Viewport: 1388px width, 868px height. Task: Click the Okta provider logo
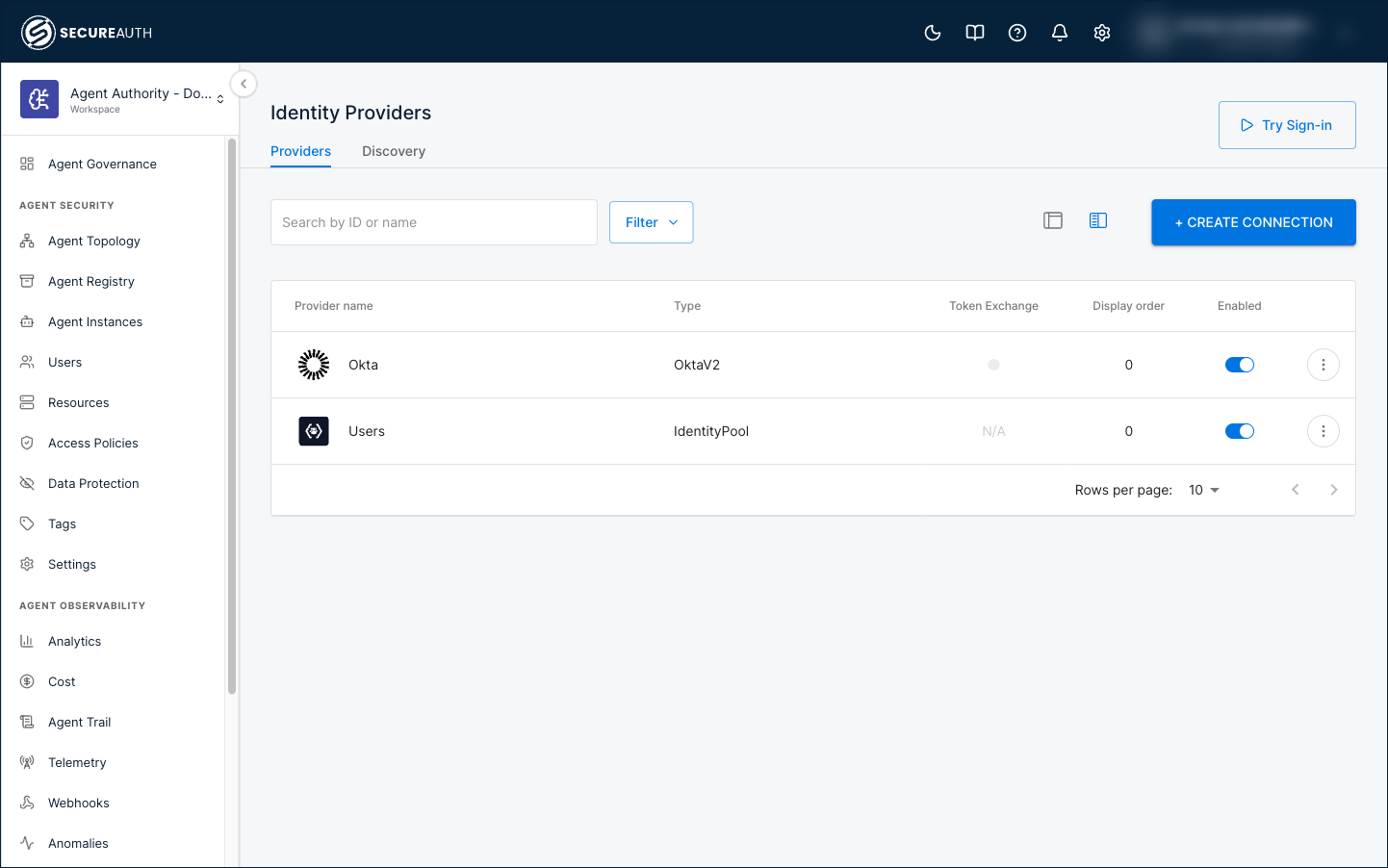click(x=314, y=365)
